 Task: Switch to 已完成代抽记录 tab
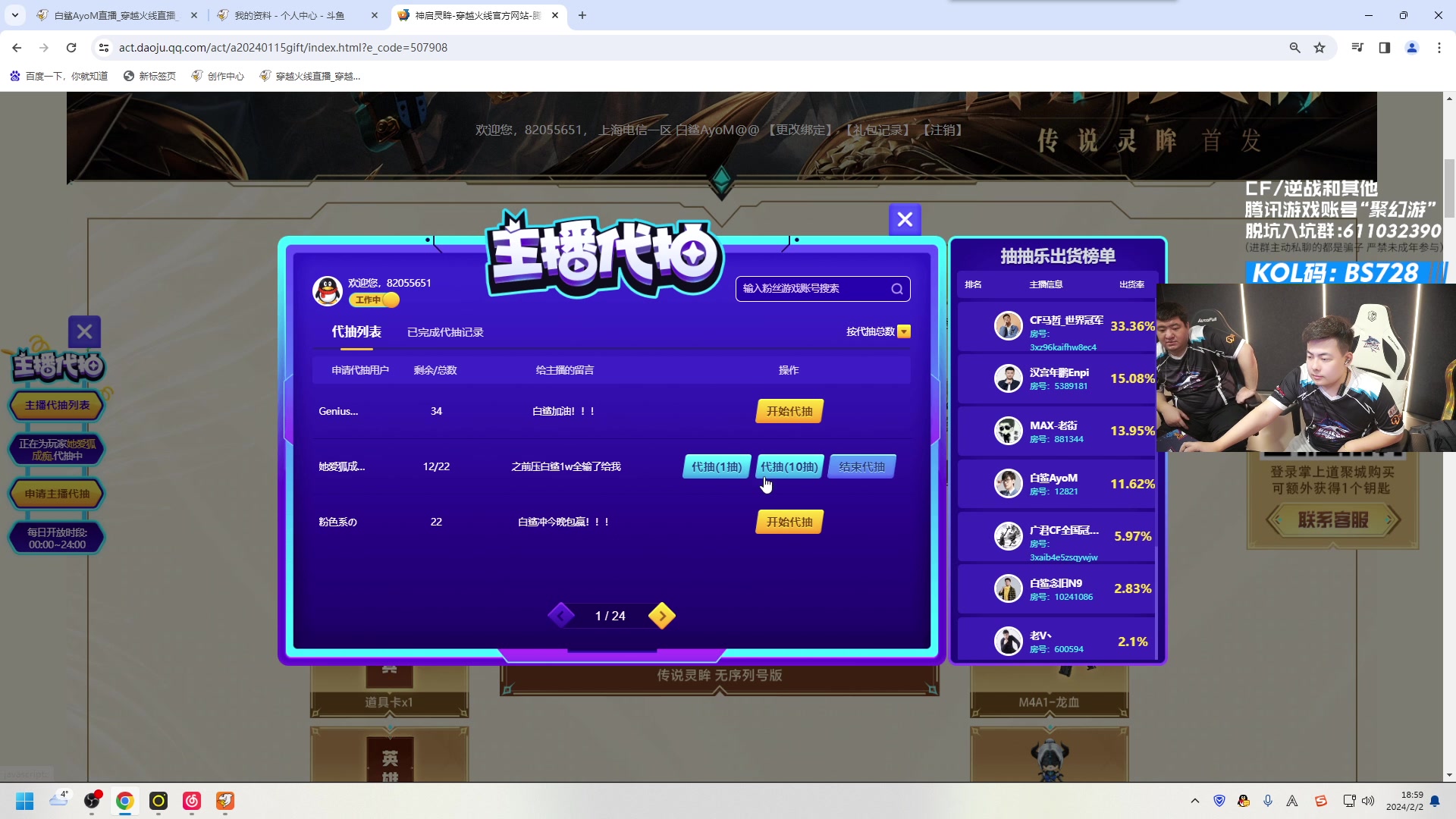445,332
